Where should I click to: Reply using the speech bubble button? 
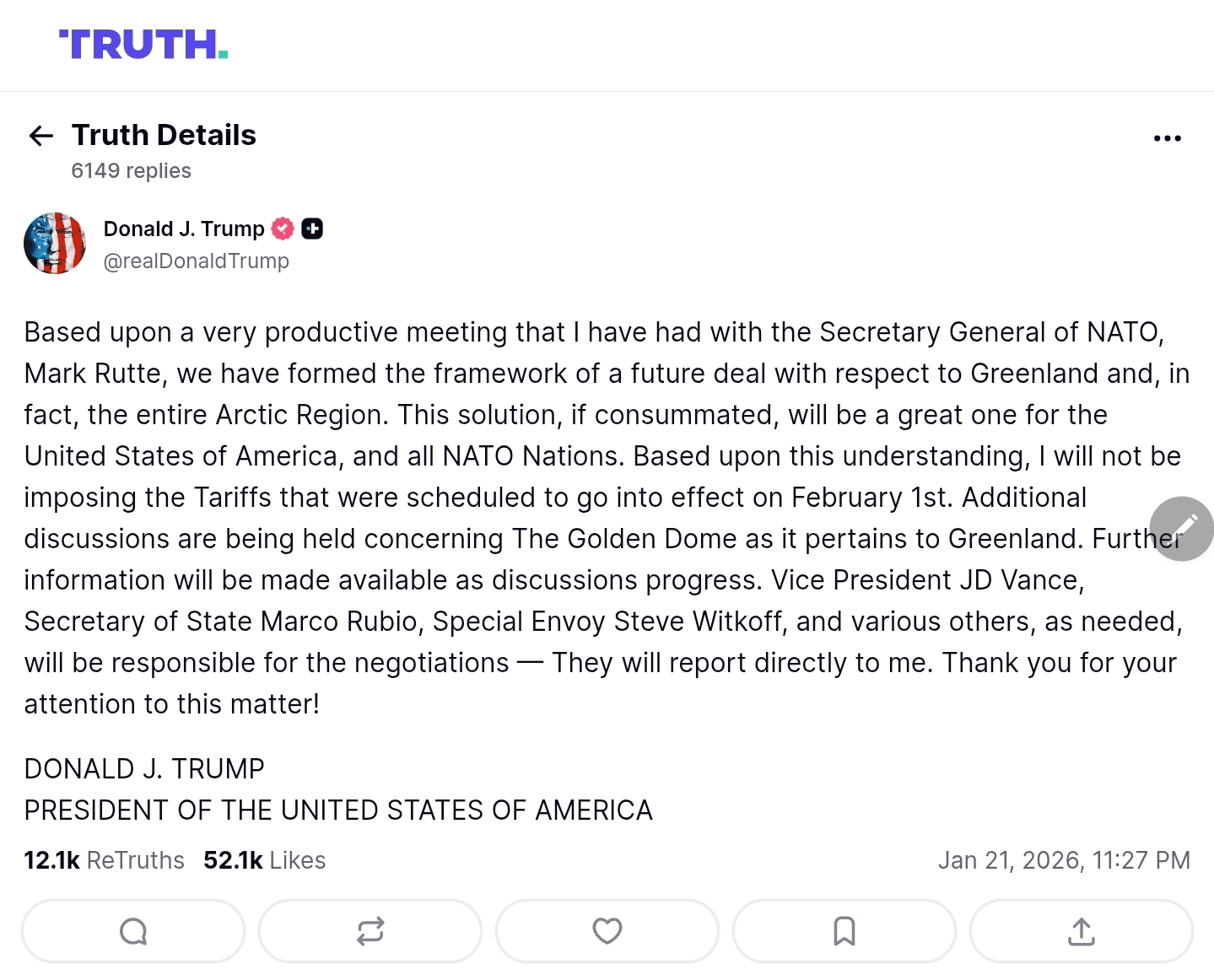133,931
